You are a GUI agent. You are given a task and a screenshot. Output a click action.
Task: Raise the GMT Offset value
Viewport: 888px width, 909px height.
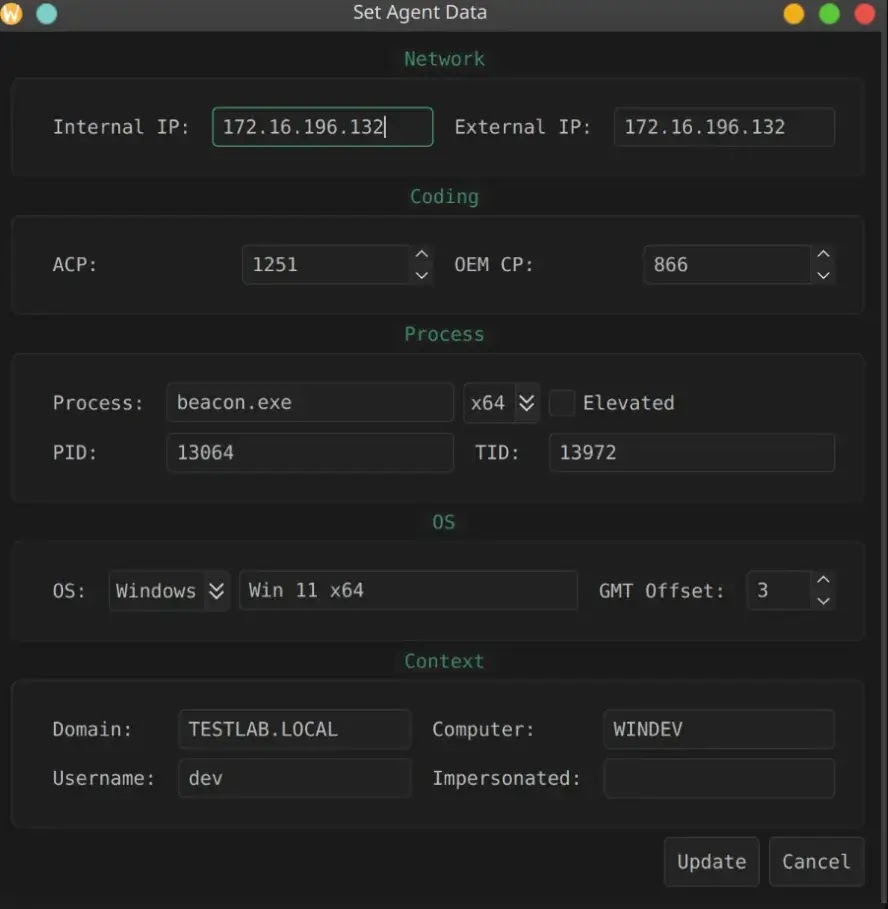click(823, 580)
